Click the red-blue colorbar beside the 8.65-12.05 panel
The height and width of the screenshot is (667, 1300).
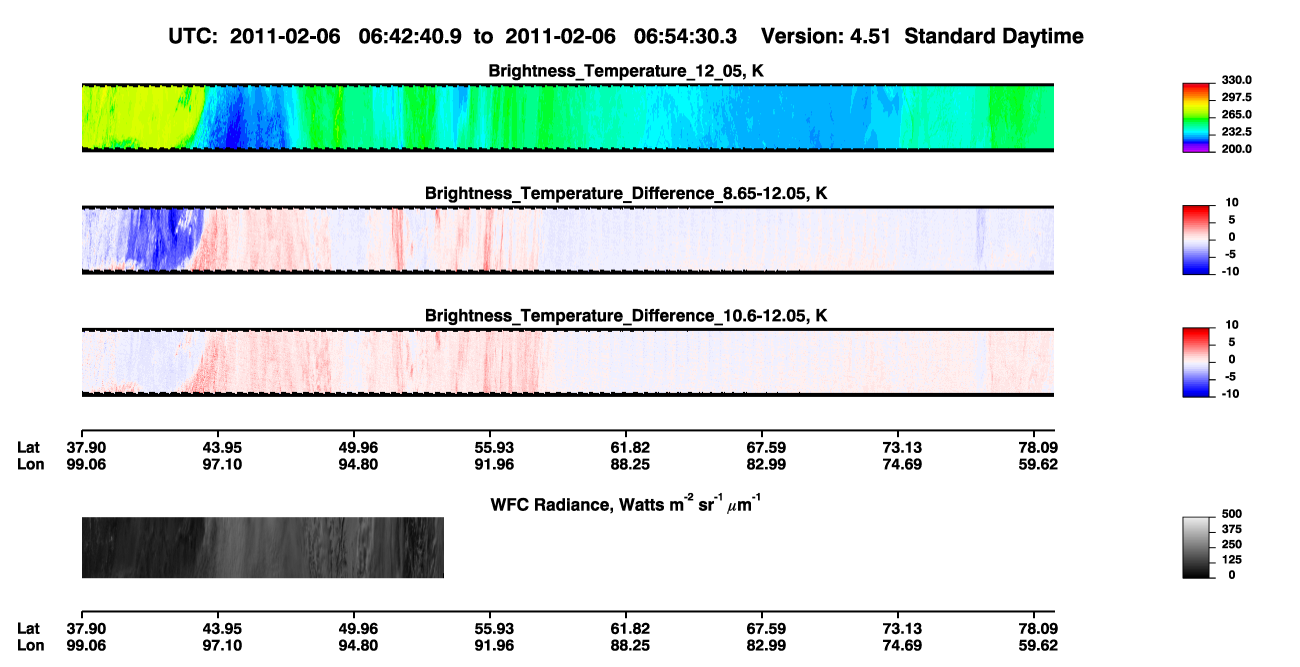coord(1197,239)
